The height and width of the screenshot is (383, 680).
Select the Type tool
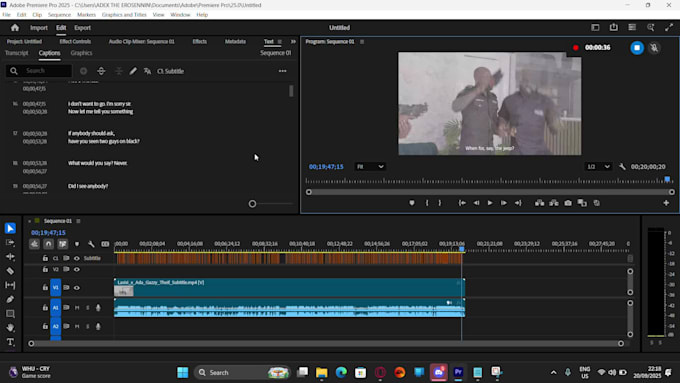point(10,342)
